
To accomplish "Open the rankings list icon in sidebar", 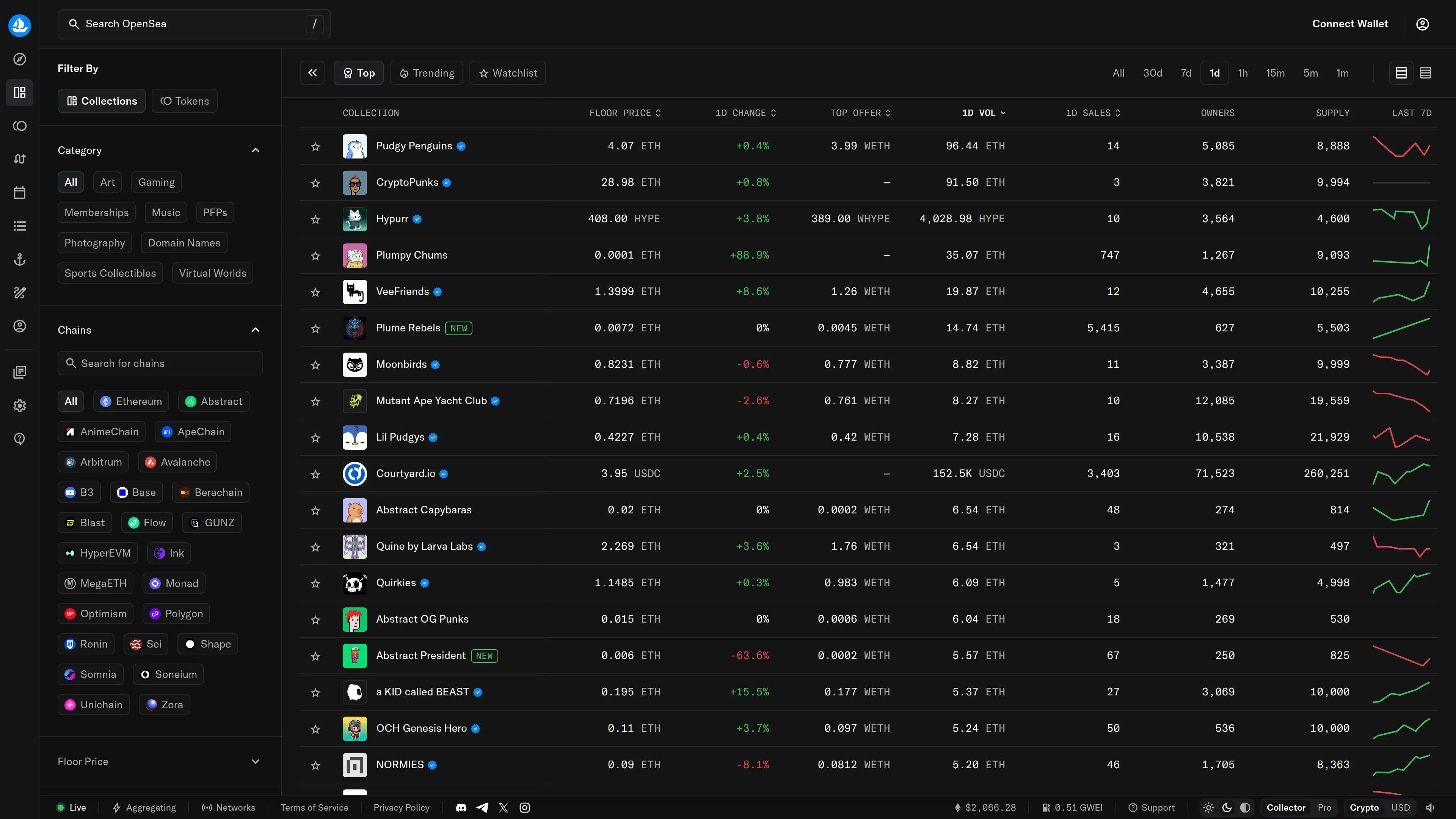I will [x=20, y=226].
